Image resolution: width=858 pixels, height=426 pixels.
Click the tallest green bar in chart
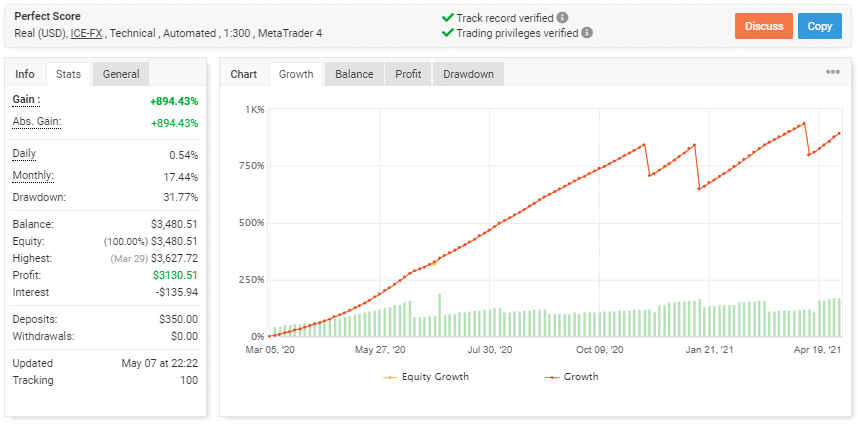point(439,315)
